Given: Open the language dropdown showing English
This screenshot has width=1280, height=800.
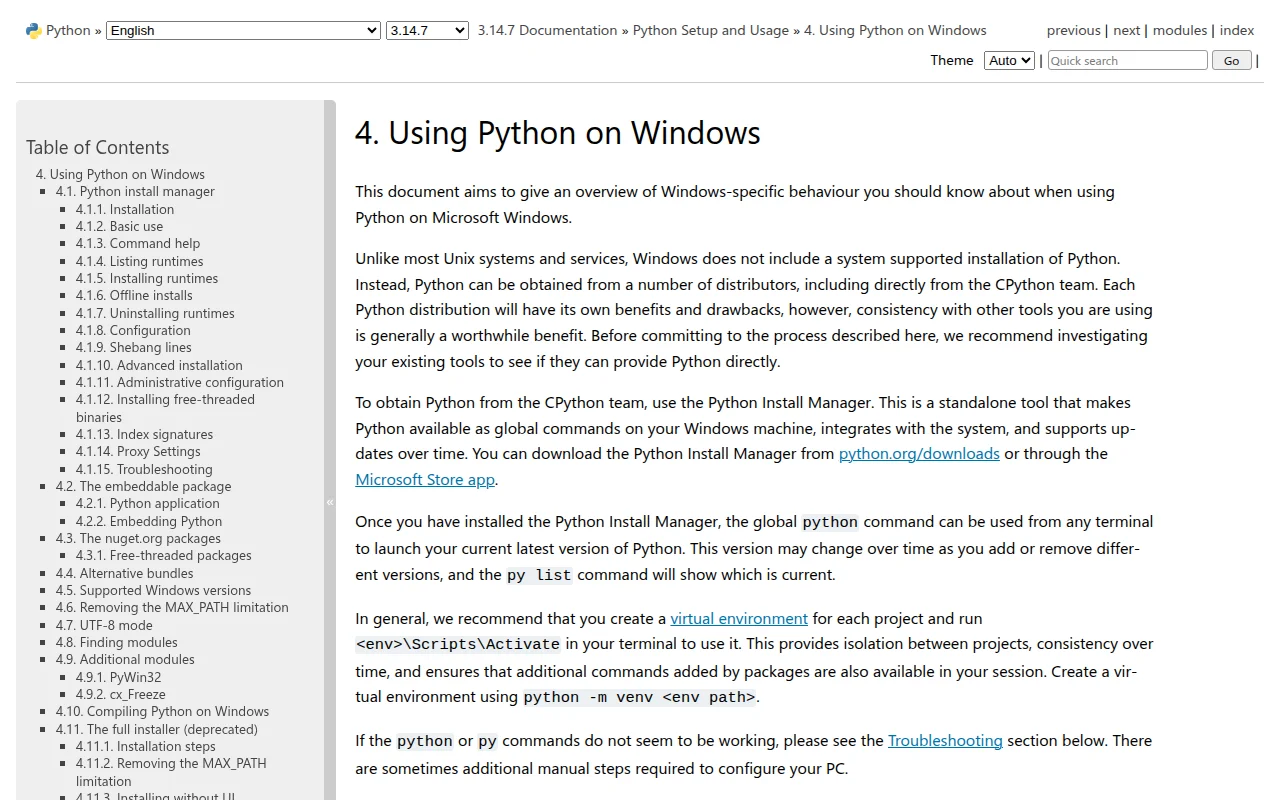Looking at the screenshot, I should [243, 30].
